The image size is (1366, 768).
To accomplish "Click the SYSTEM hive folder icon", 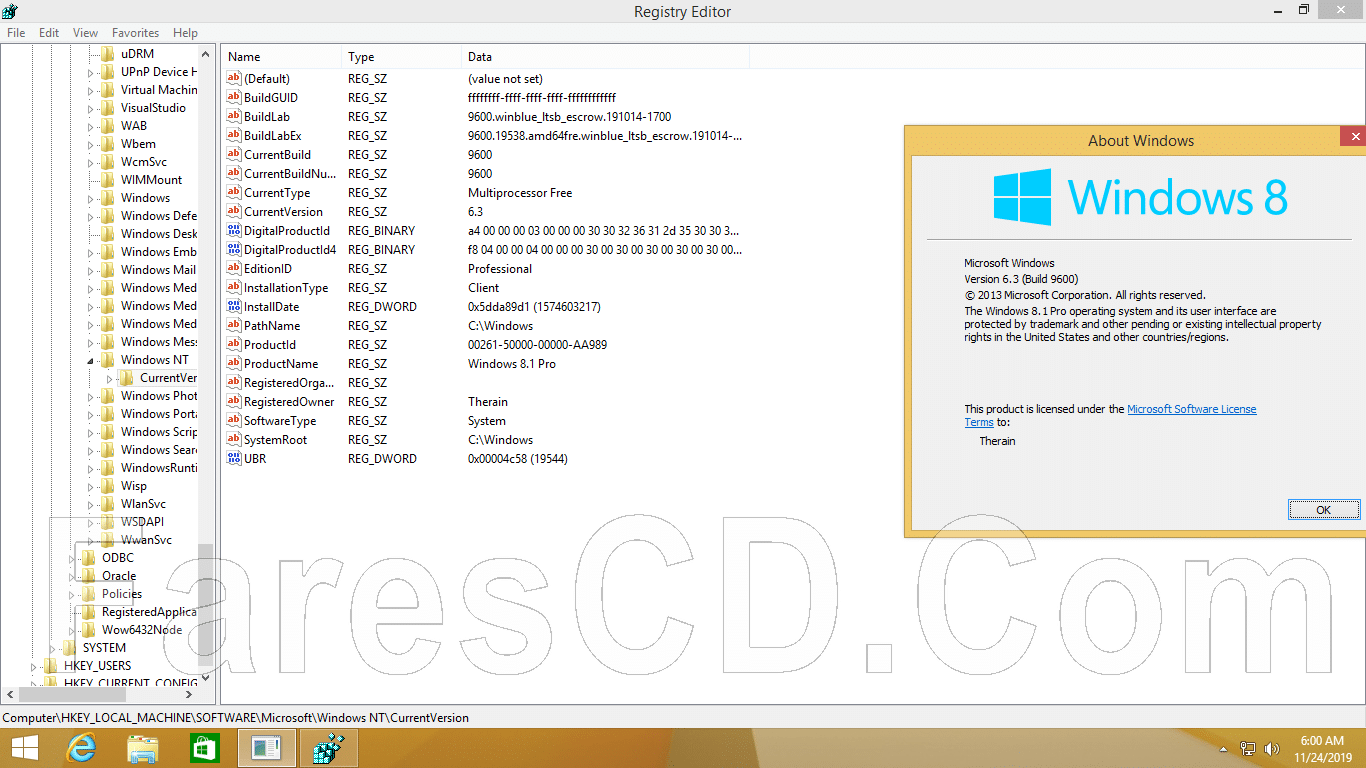I will [70, 648].
